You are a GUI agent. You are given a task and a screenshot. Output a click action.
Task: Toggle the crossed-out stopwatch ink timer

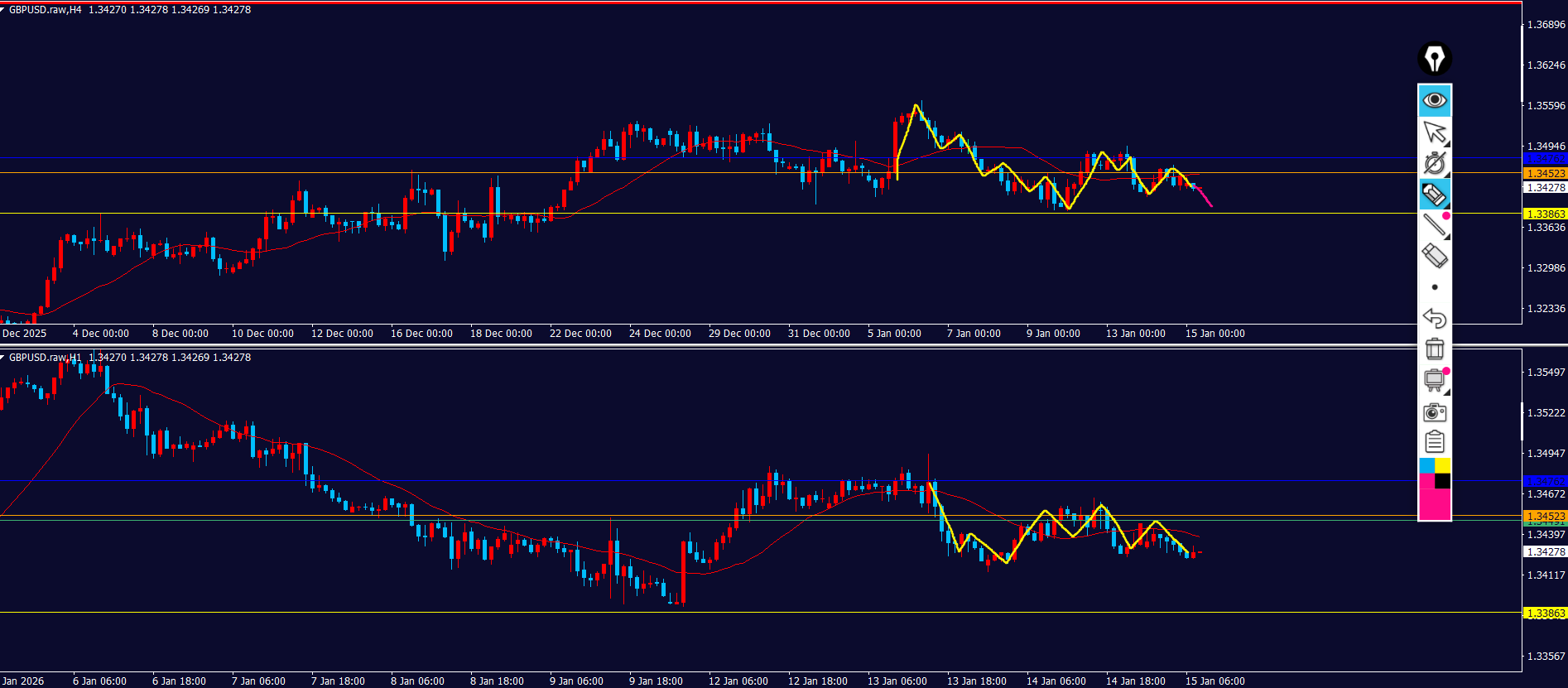coord(1435,164)
